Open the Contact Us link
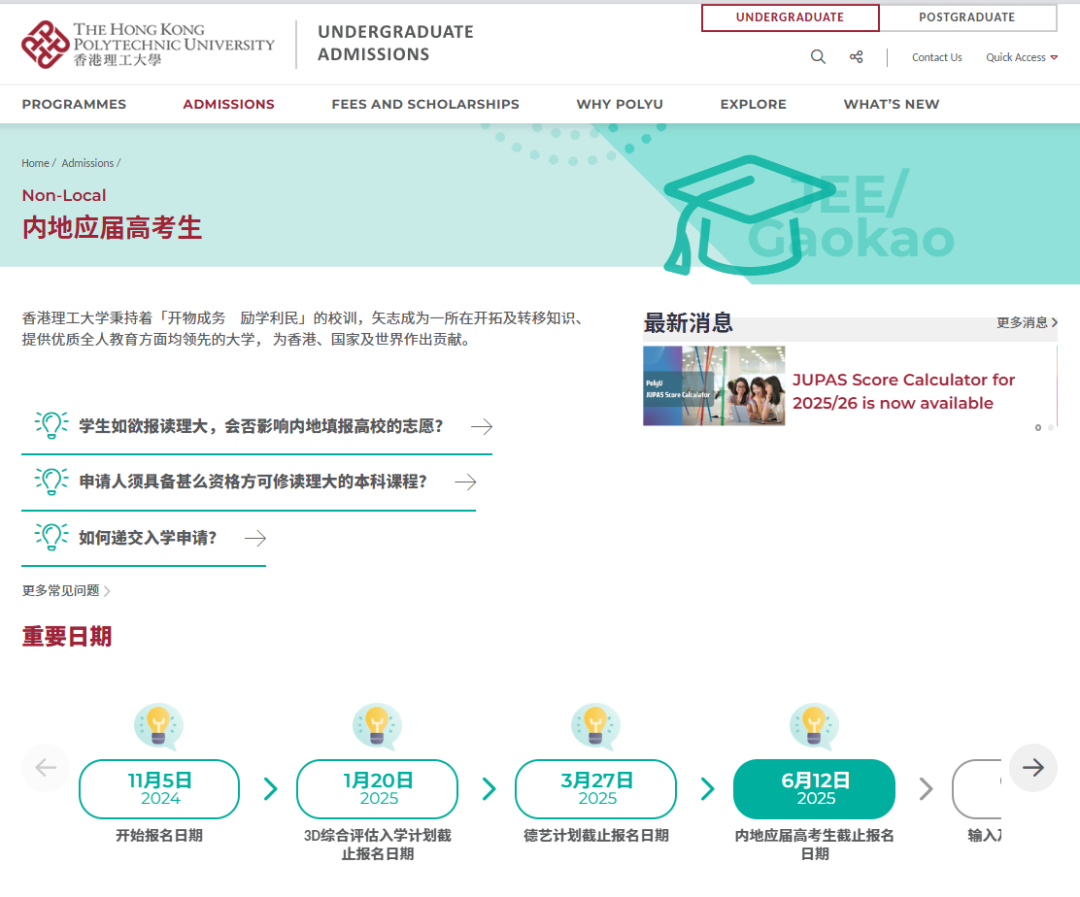 point(937,57)
